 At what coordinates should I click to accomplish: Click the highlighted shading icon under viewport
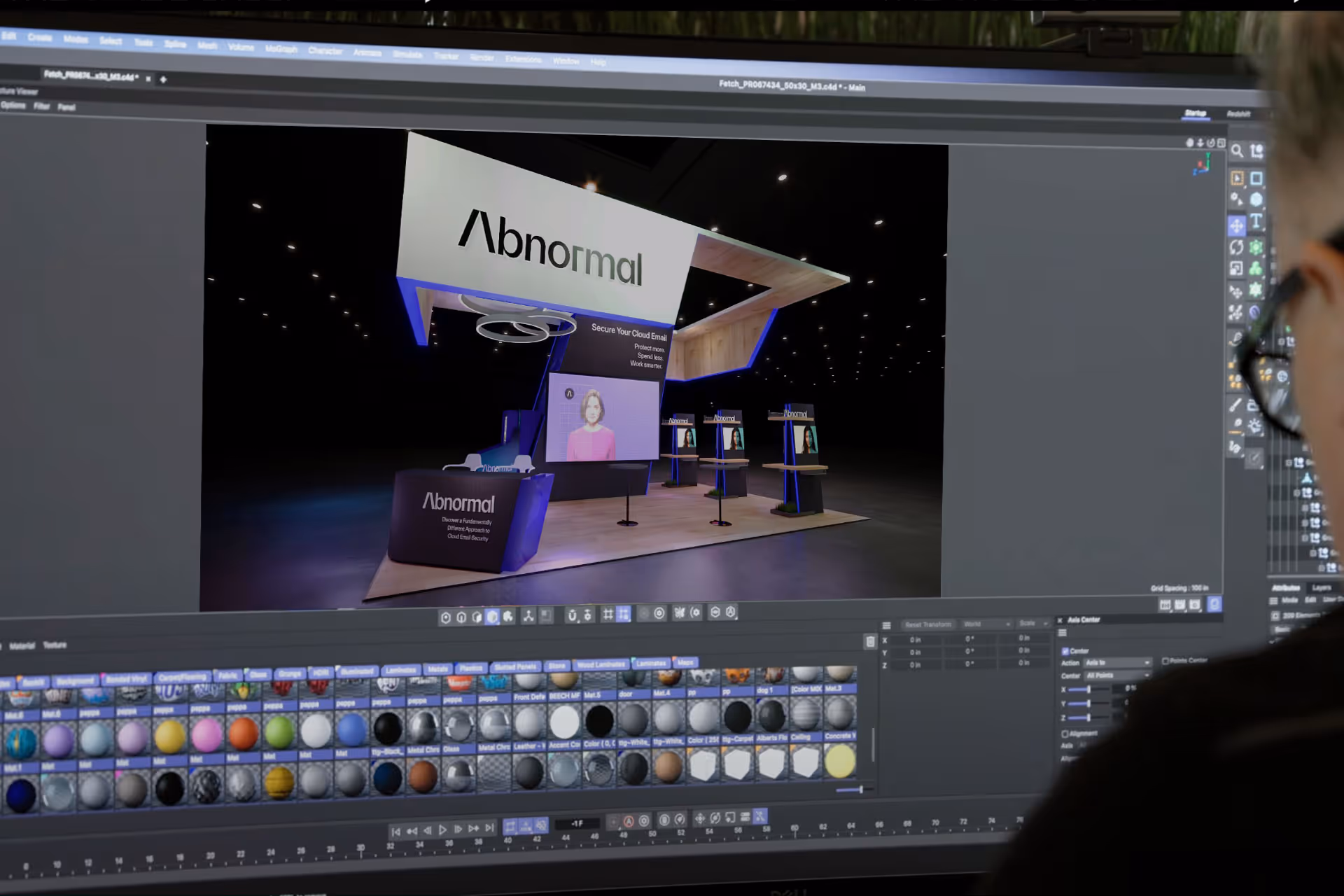492,617
